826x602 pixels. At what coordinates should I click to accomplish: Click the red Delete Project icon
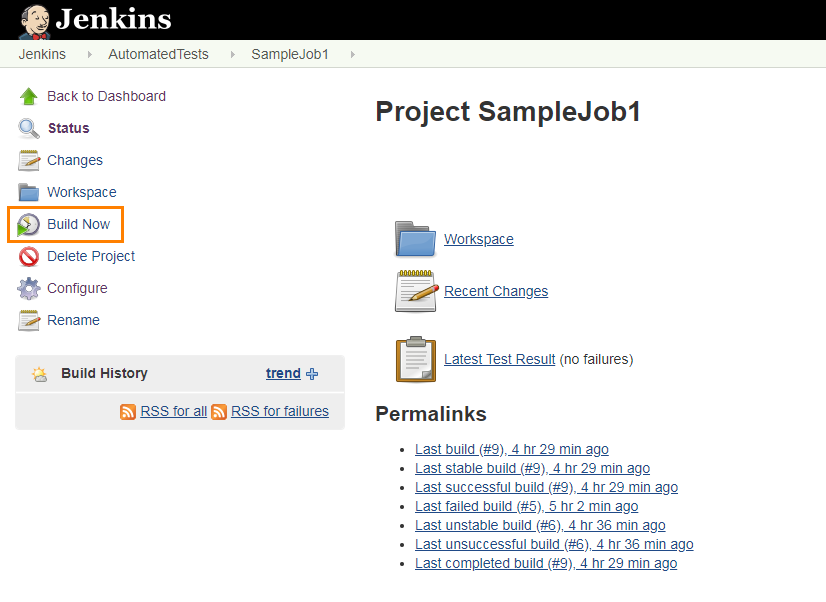click(x=28, y=256)
